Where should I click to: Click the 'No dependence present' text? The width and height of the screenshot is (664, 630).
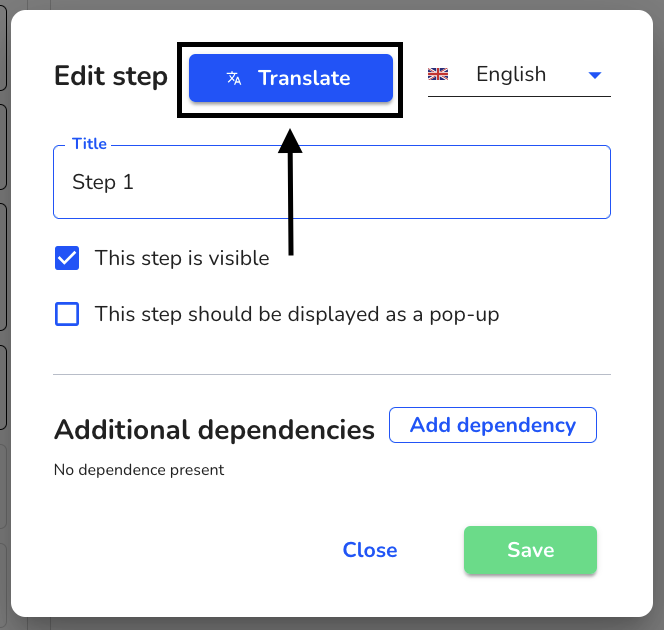coord(139,470)
